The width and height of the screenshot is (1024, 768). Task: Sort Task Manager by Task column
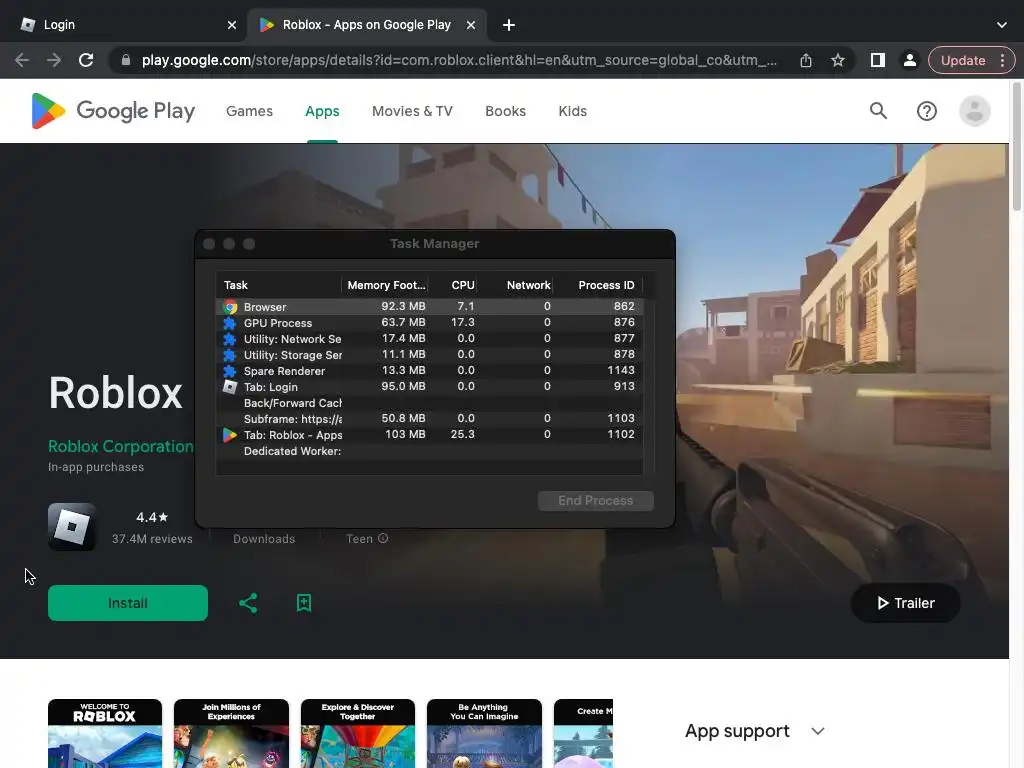pyautogui.click(x=278, y=285)
